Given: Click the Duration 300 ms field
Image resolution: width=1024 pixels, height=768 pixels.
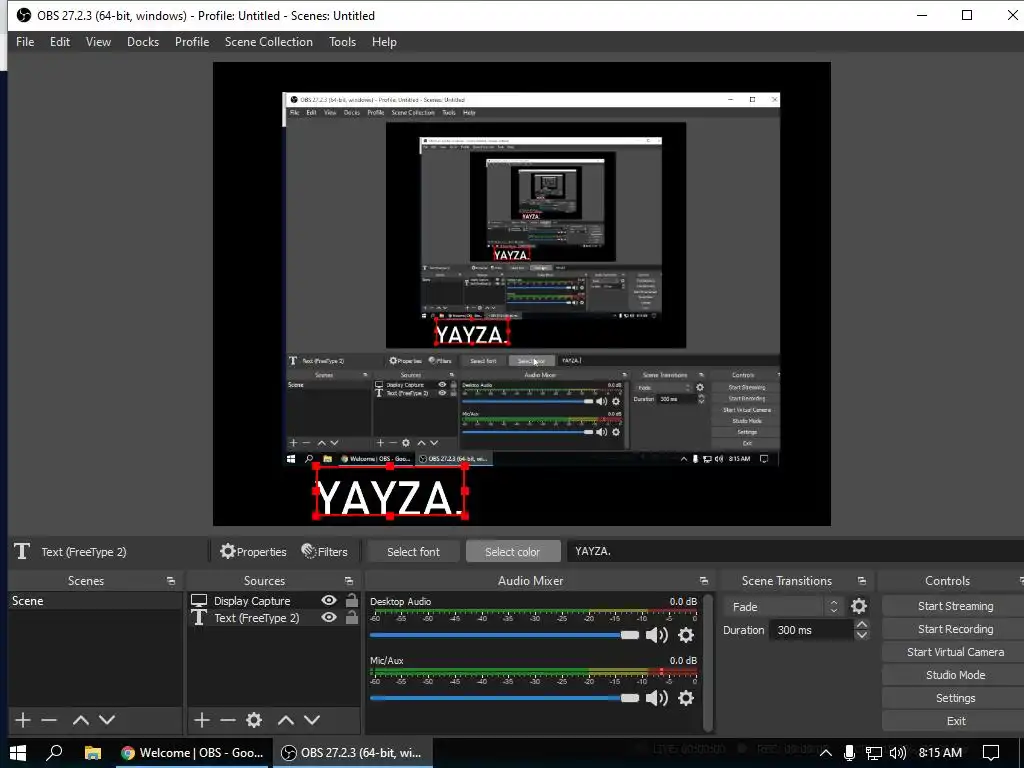Looking at the screenshot, I should coord(810,630).
